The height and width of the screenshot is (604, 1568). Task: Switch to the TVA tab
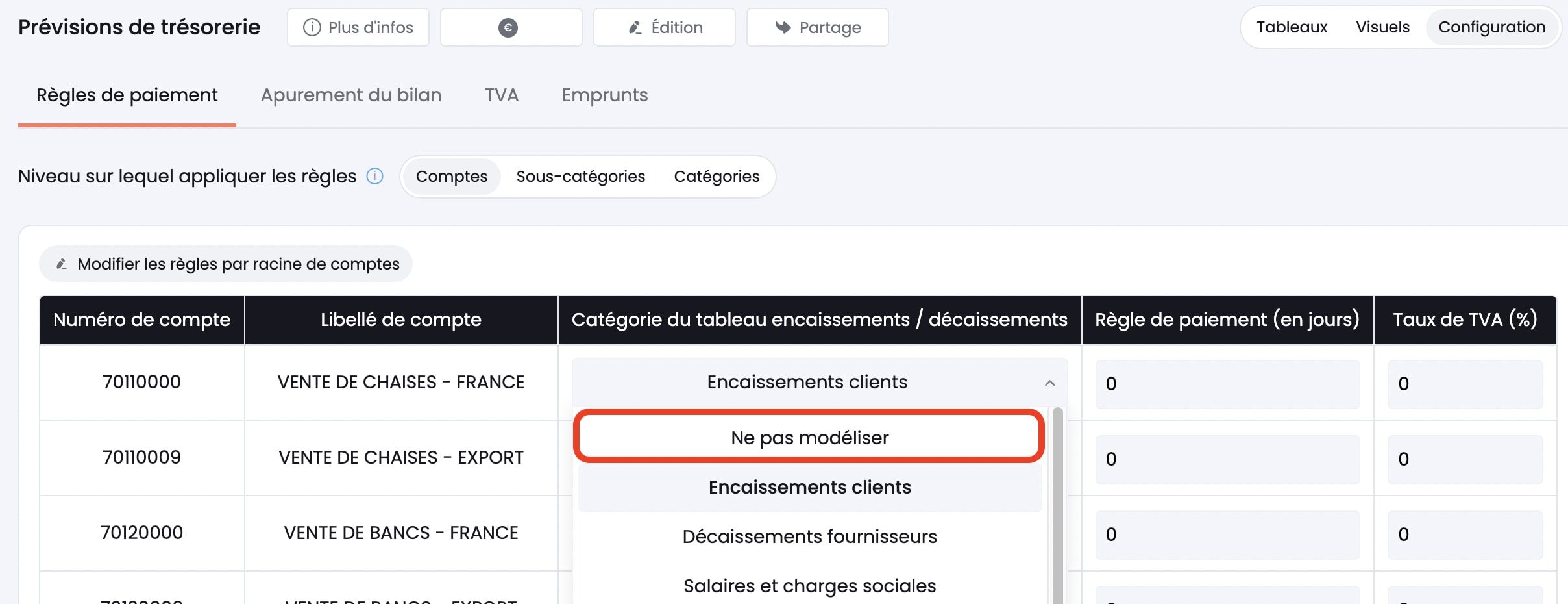pyautogui.click(x=501, y=95)
